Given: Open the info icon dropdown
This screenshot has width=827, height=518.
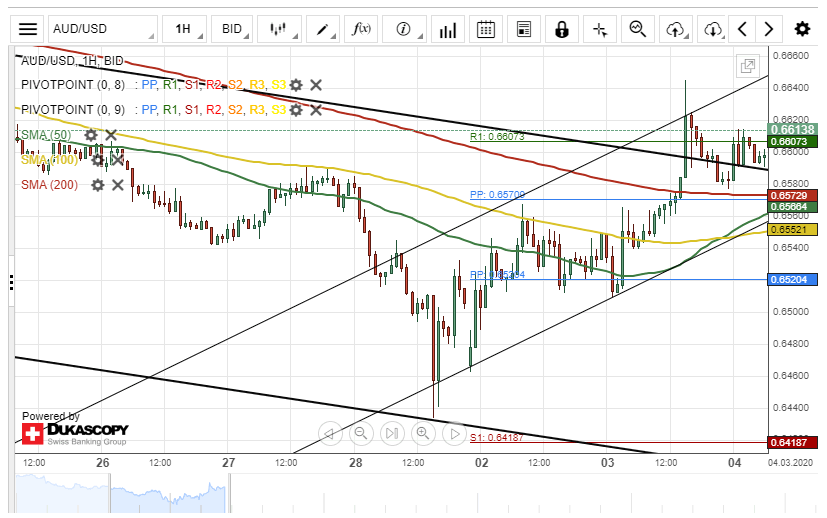Looking at the screenshot, I should tap(404, 29).
